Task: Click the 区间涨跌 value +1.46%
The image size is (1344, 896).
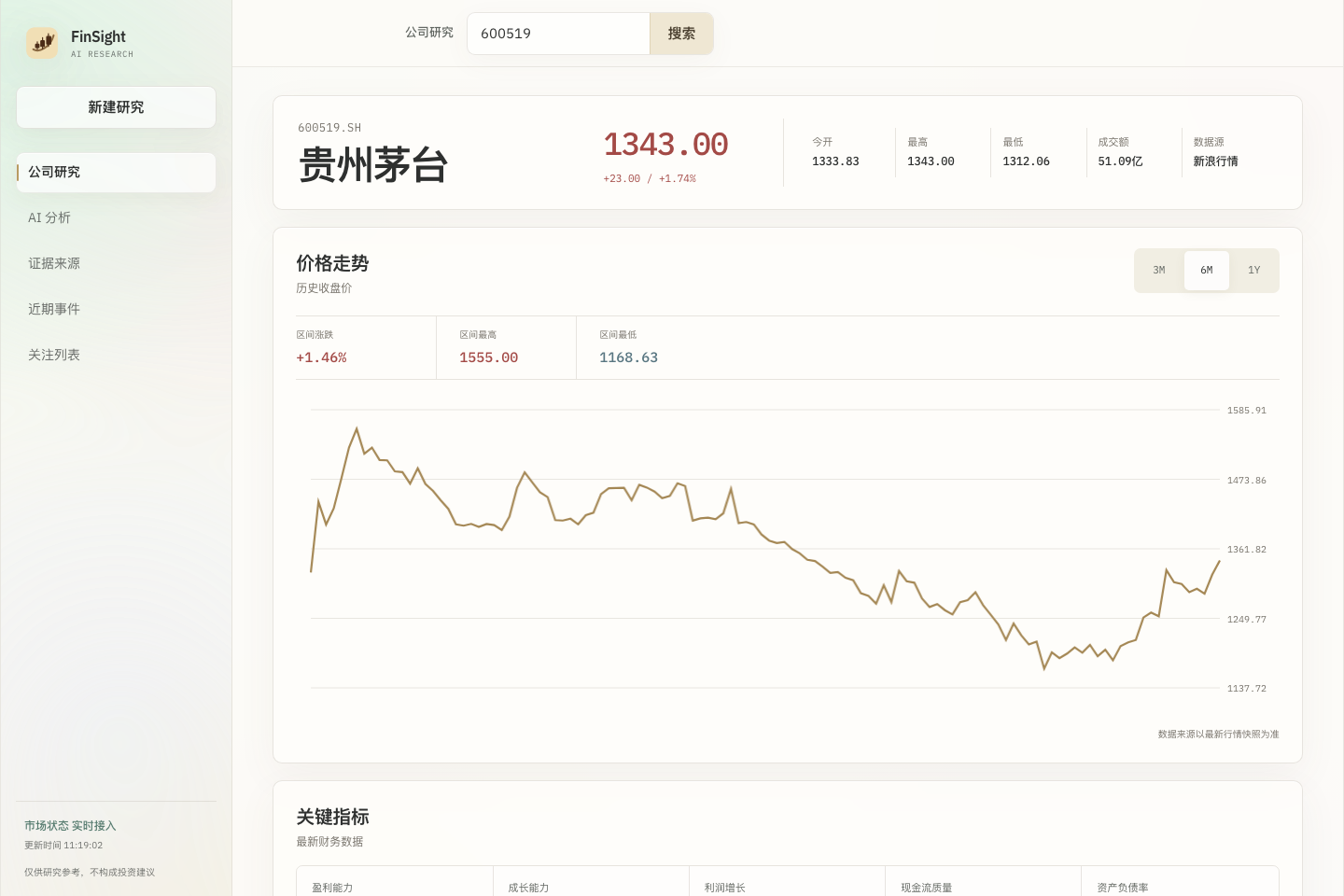Action: pos(321,357)
